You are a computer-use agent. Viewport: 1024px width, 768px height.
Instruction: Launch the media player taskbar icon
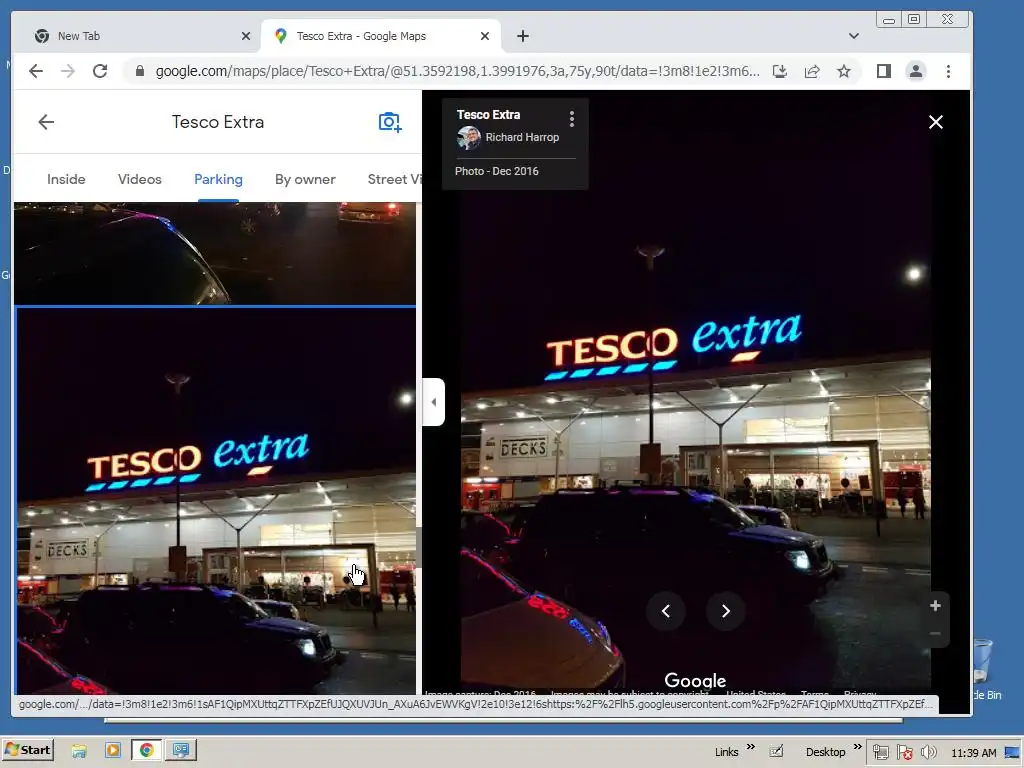pos(113,750)
